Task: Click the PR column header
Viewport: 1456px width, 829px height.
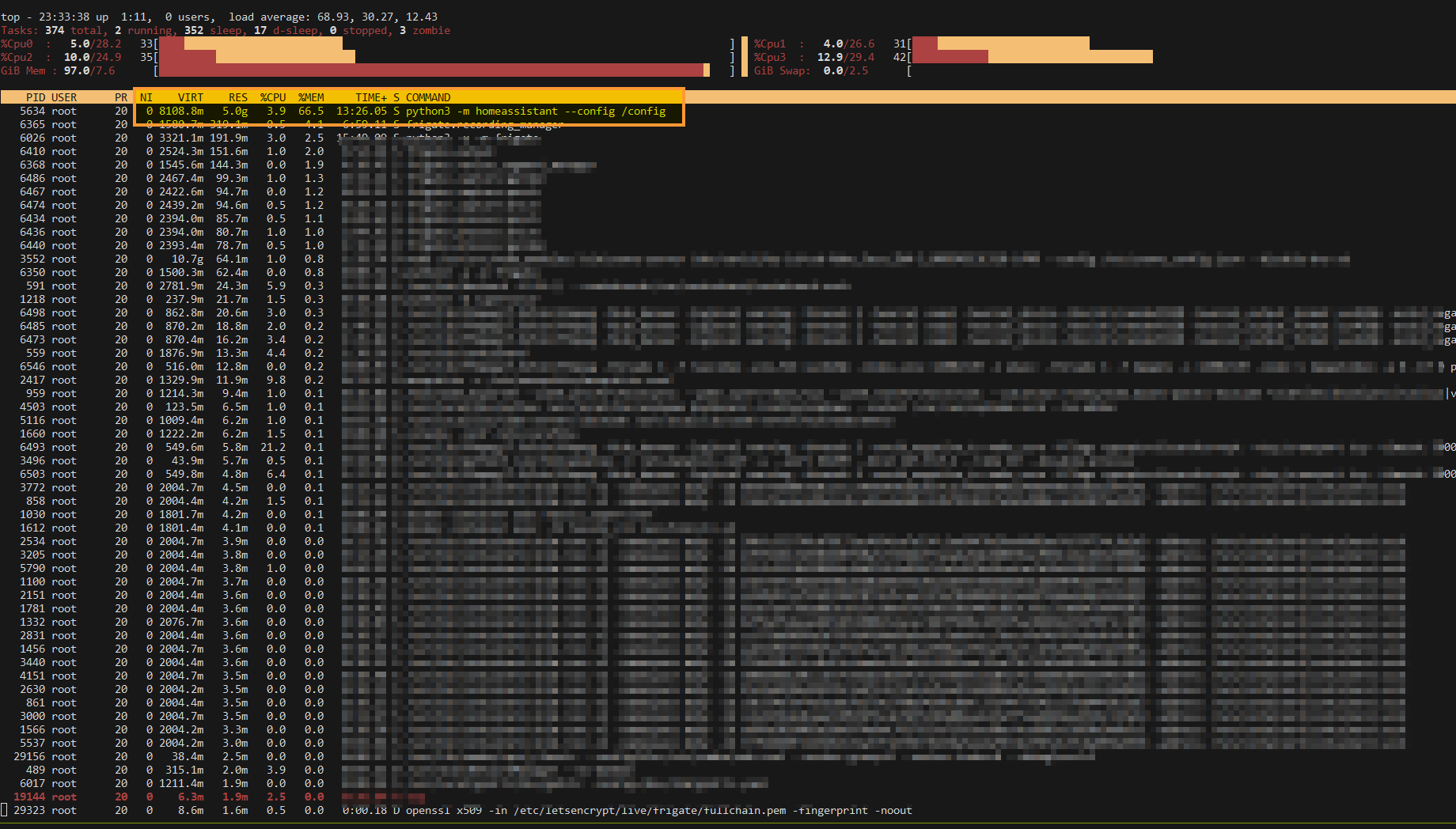Action: [120, 97]
